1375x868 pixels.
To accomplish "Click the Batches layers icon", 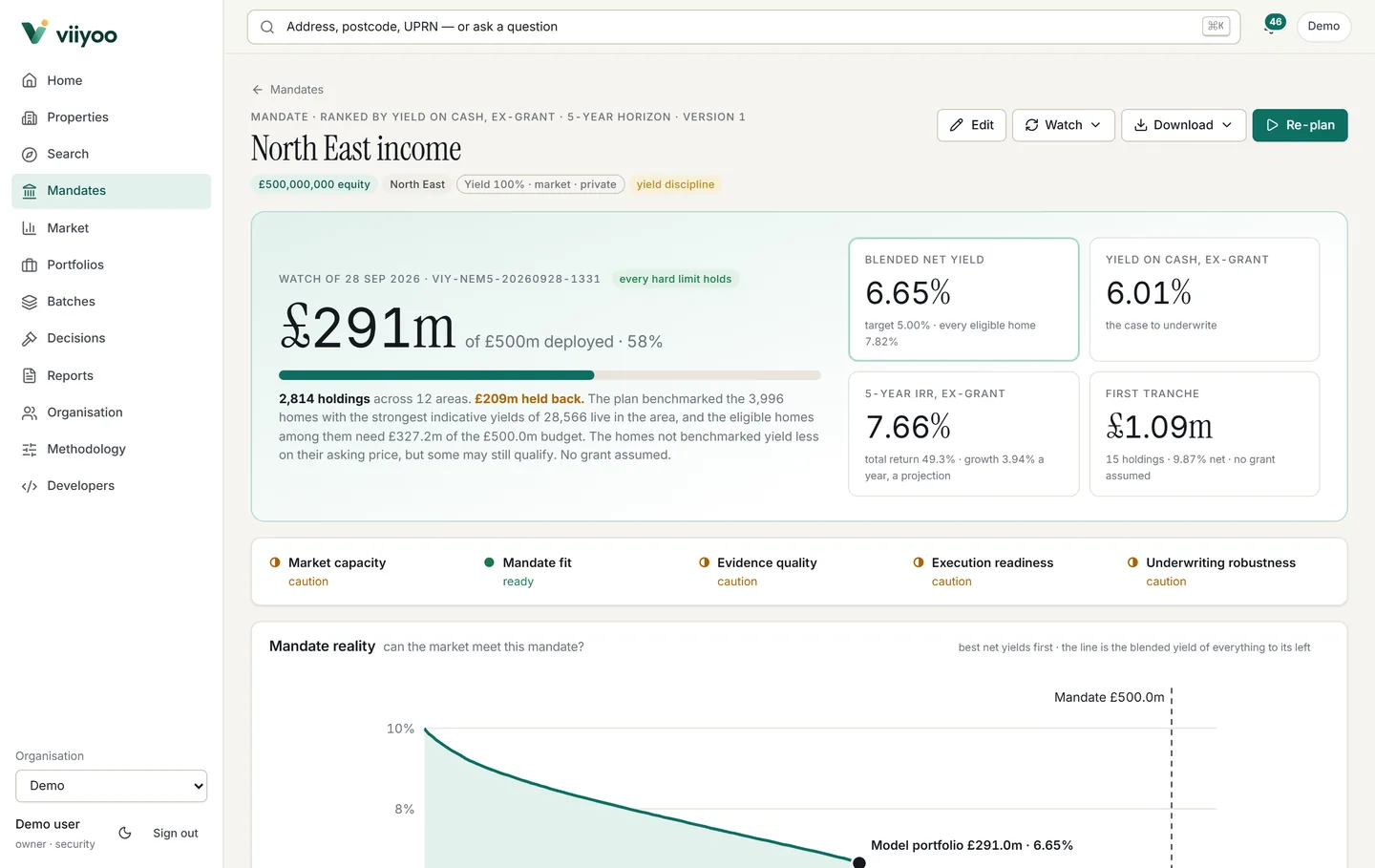I will pos(30,302).
